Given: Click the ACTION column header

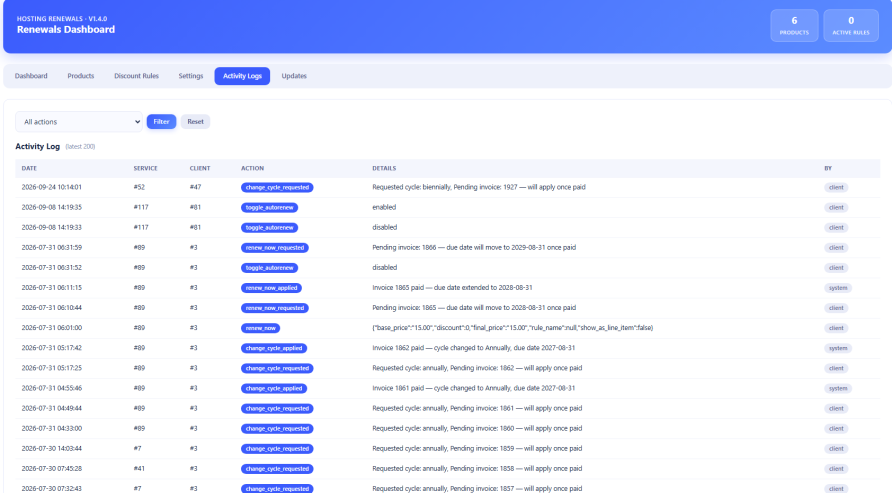Looking at the screenshot, I should coord(253,168).
